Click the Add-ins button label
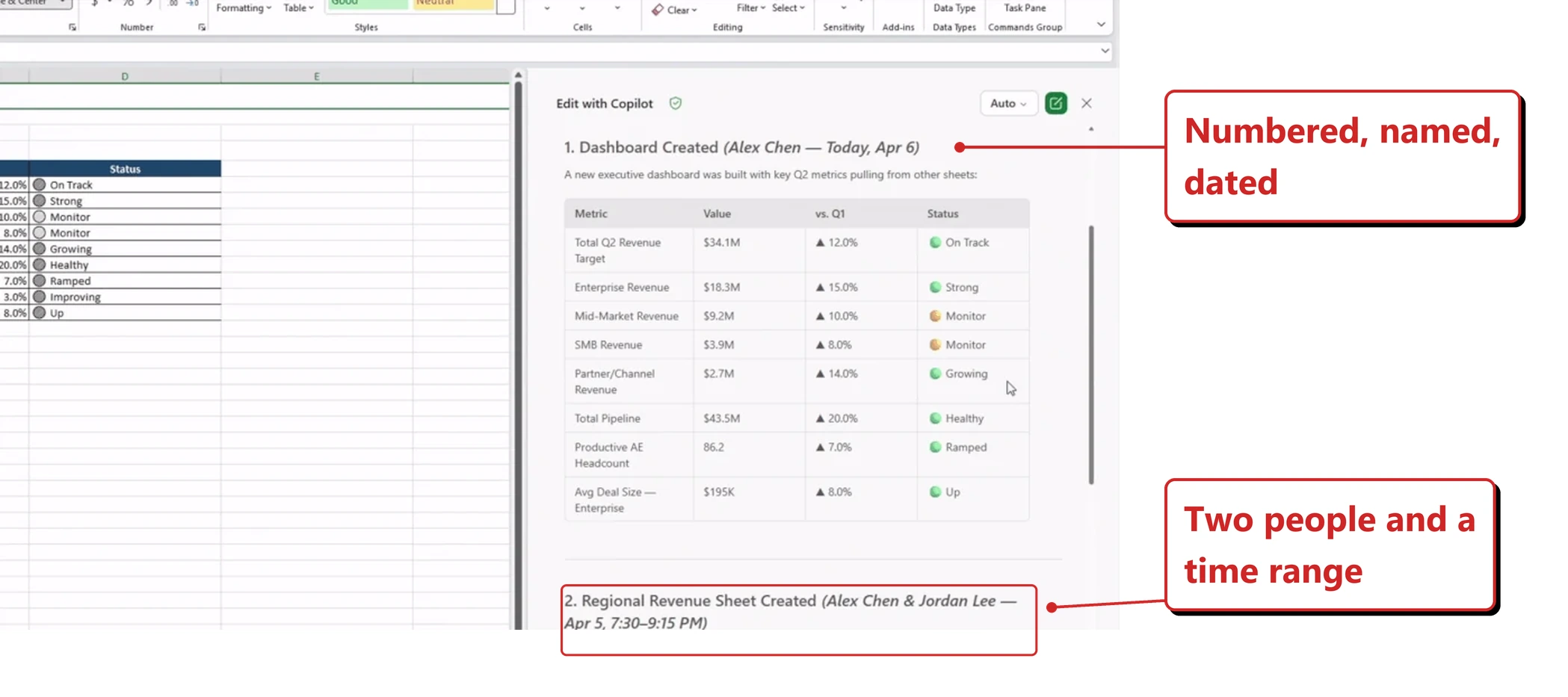The width and height of the screenshot is (1568, 697). pos(898,28)
